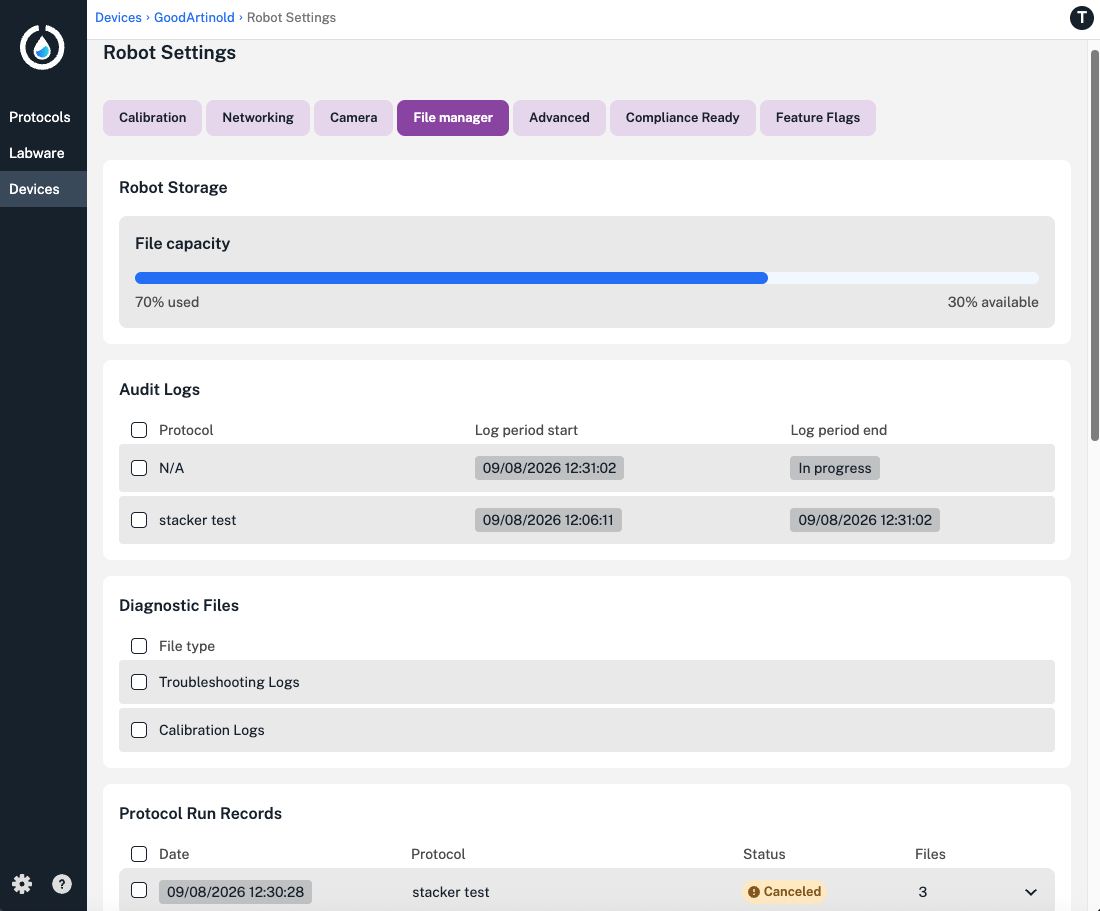The width and height of the screenshot is (1100, 911).
Task: Click the Calibration Logs row label
Action: (x=212, y=730)
